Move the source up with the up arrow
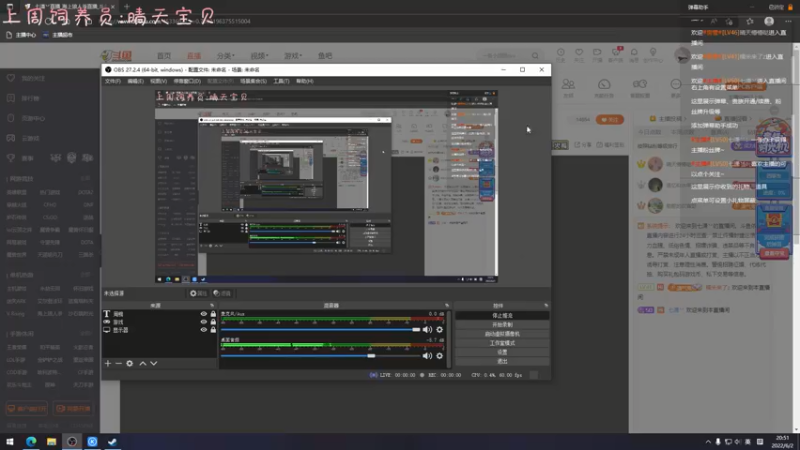The image size is (800, 450). click(143, 363)
